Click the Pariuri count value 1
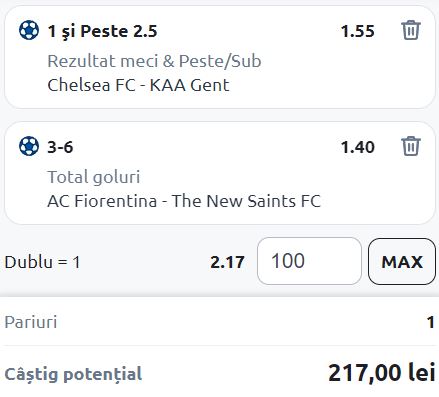Image resolution: width=439 pixels, height=397 pixels. click(x=431, y=322)
